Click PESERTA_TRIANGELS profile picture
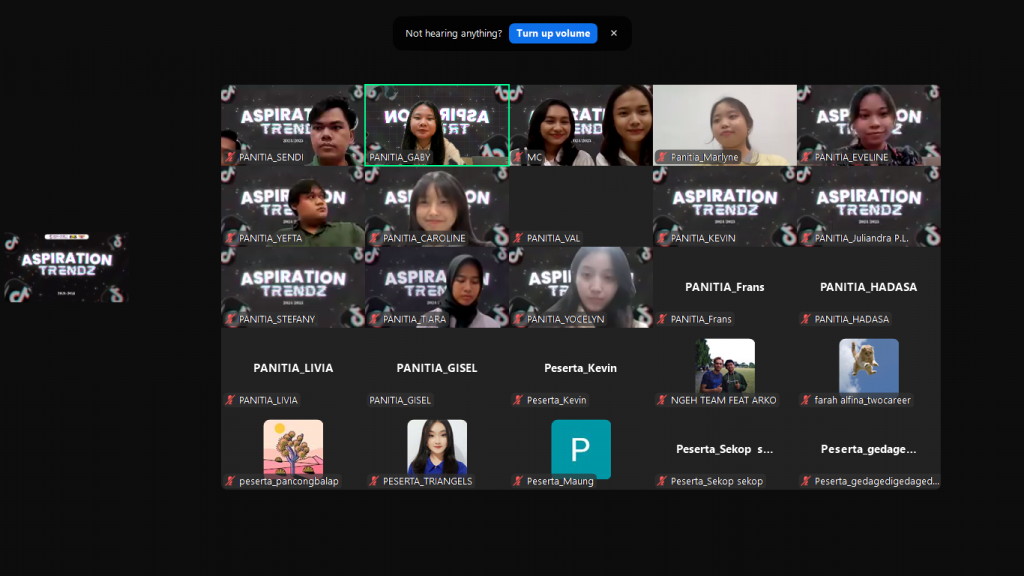 pyautogui.click(x=437, y=447)
